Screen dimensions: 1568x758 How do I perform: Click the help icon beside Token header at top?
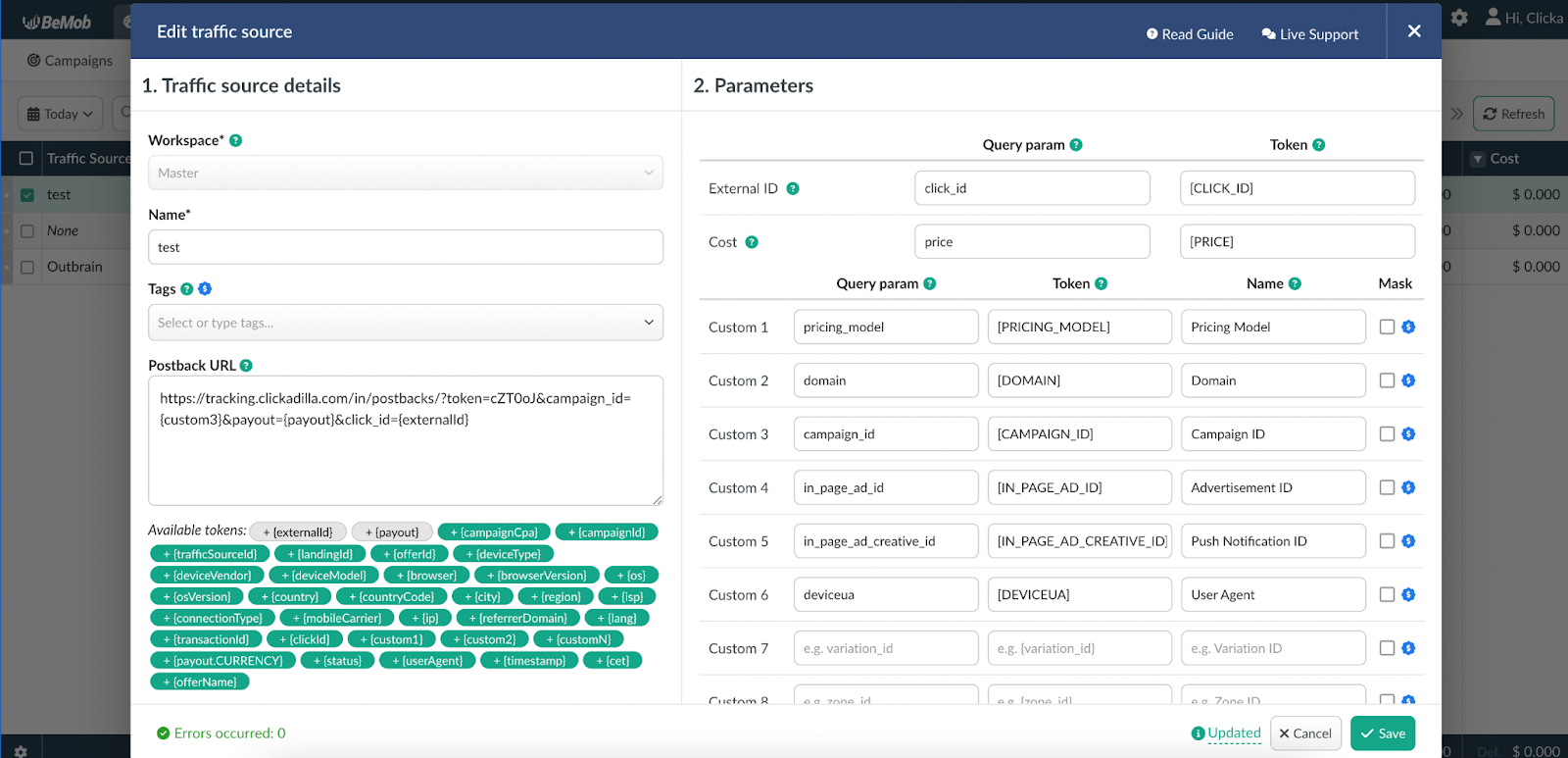tap(1318, 145)
